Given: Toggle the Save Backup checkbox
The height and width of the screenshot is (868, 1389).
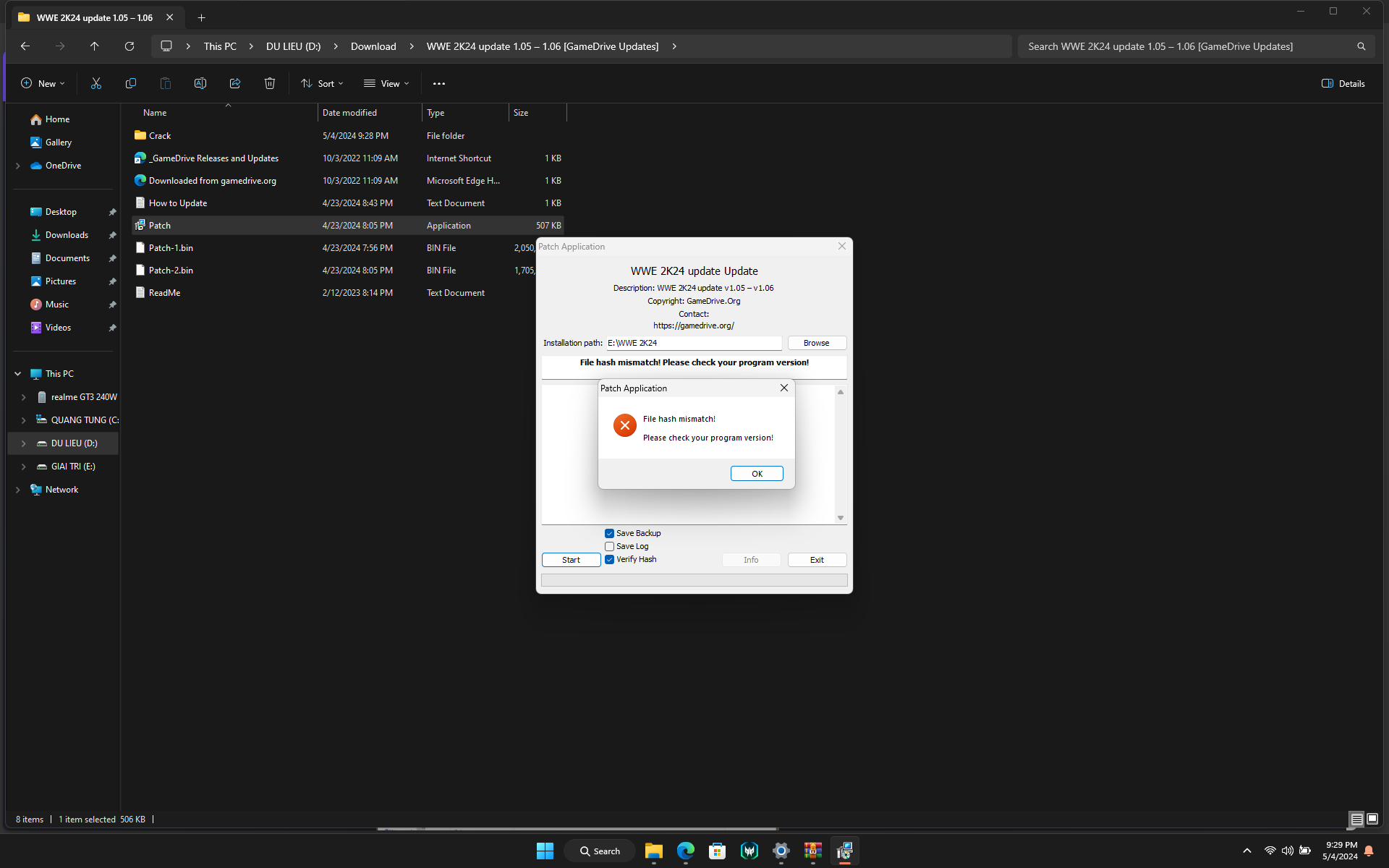Looking at the screenshot, I should tap(609, 533).
